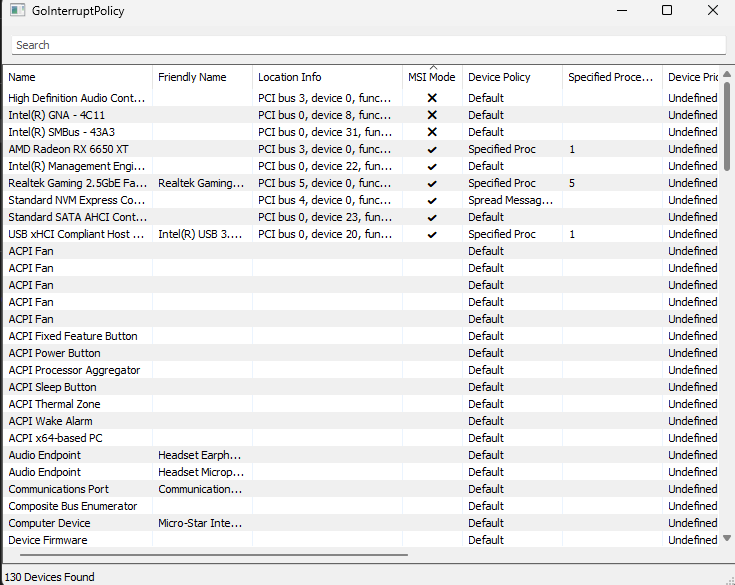Click Intel(R) USB 3 friendly name cell
Image resolution: width=735 pixels, height=585 pixels.
pyautogui.click(x=202, y=234)
